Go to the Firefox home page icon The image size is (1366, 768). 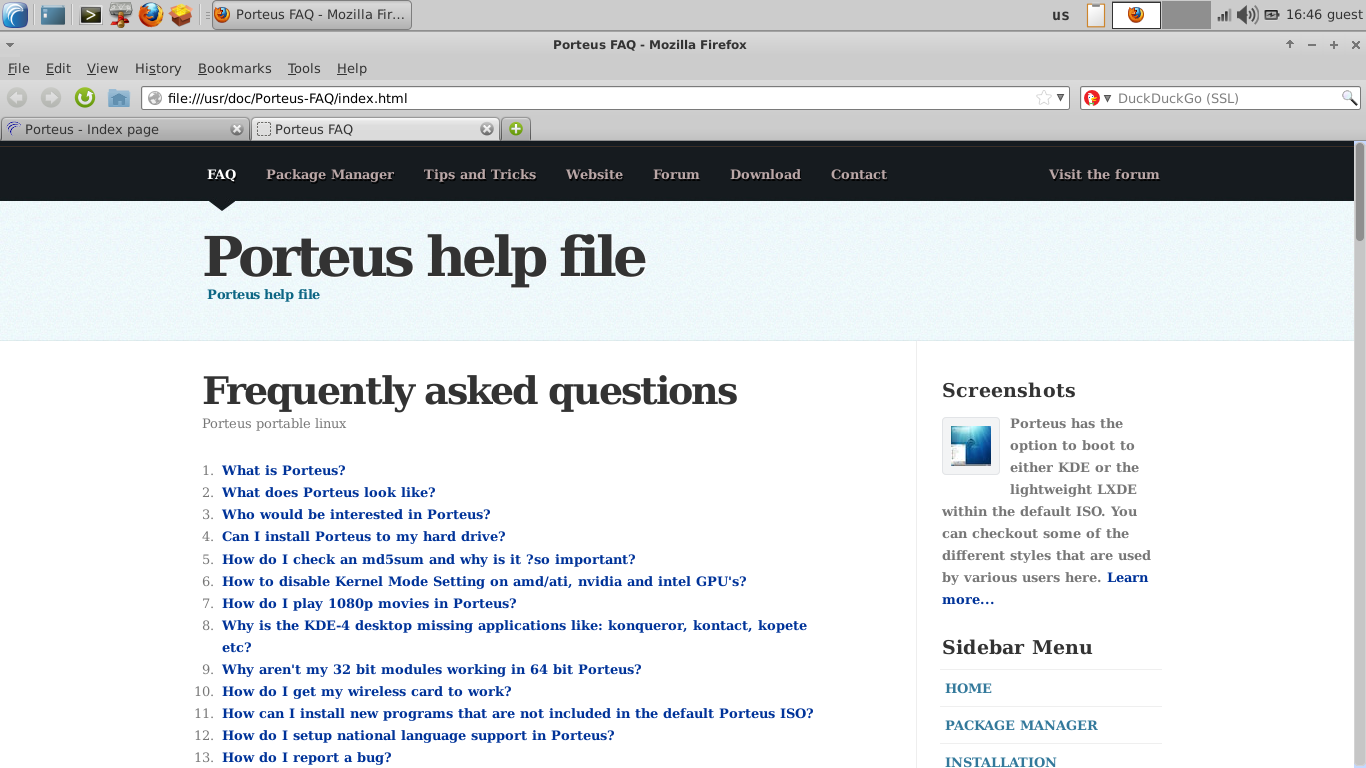[x=119, y=98]
